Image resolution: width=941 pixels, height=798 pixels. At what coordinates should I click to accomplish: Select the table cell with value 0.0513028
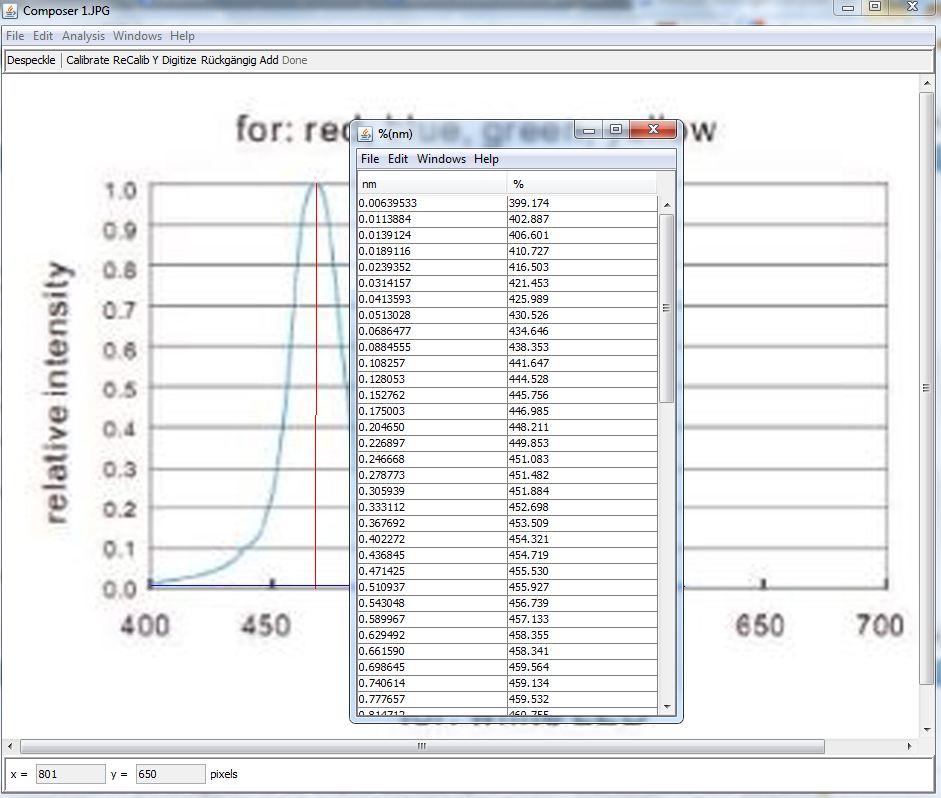431,315
